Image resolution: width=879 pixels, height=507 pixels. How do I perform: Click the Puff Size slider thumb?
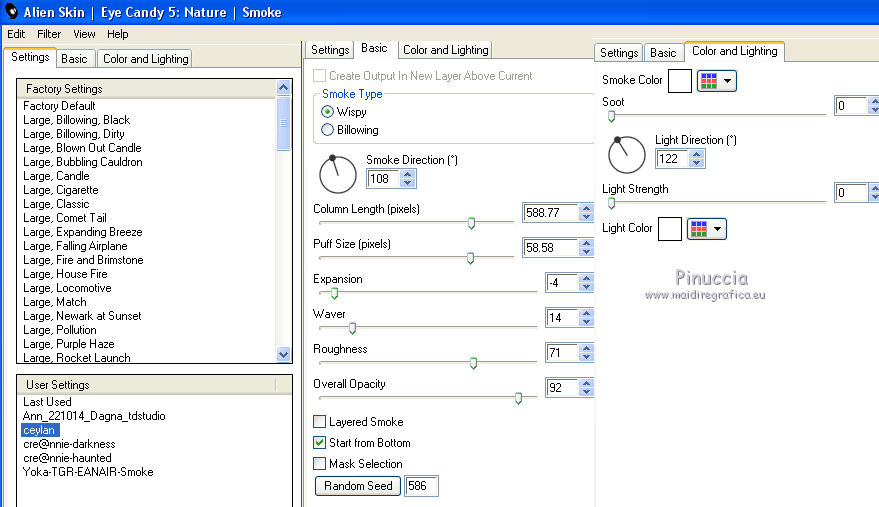[470, 258]
